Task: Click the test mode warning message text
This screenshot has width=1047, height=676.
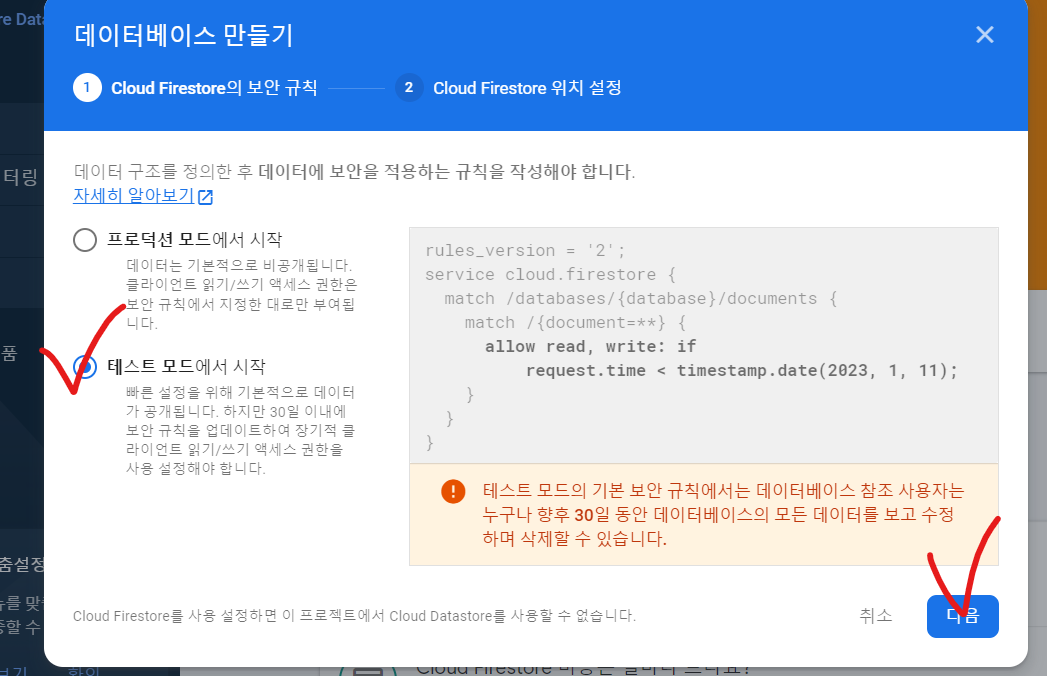Action: pyautogui.click(x=723, y=514)
